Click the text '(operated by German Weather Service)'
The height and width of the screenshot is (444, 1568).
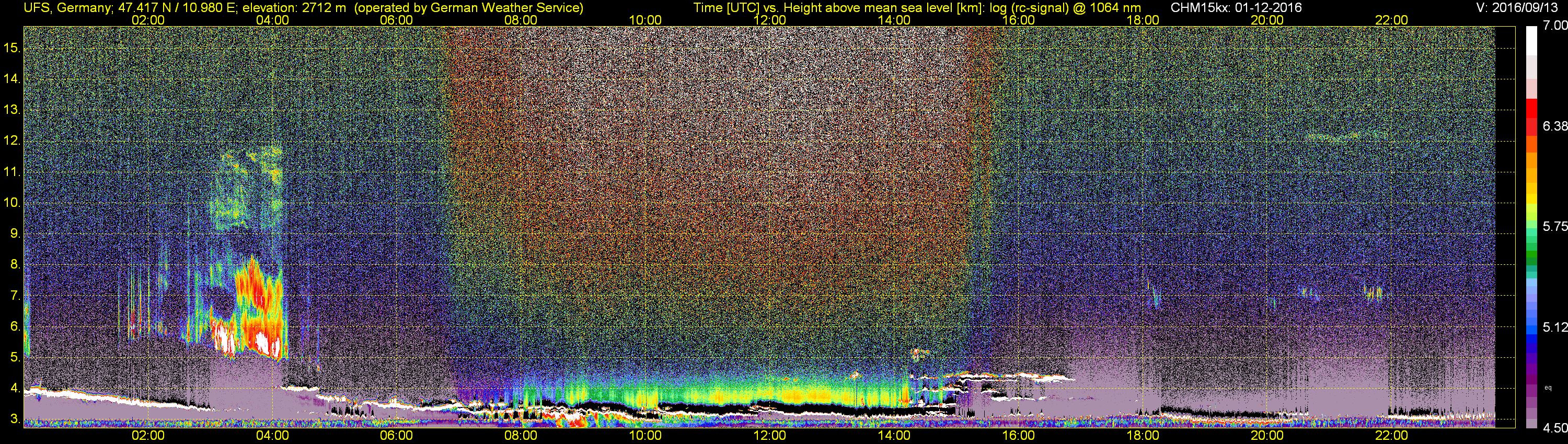point(469,8)
